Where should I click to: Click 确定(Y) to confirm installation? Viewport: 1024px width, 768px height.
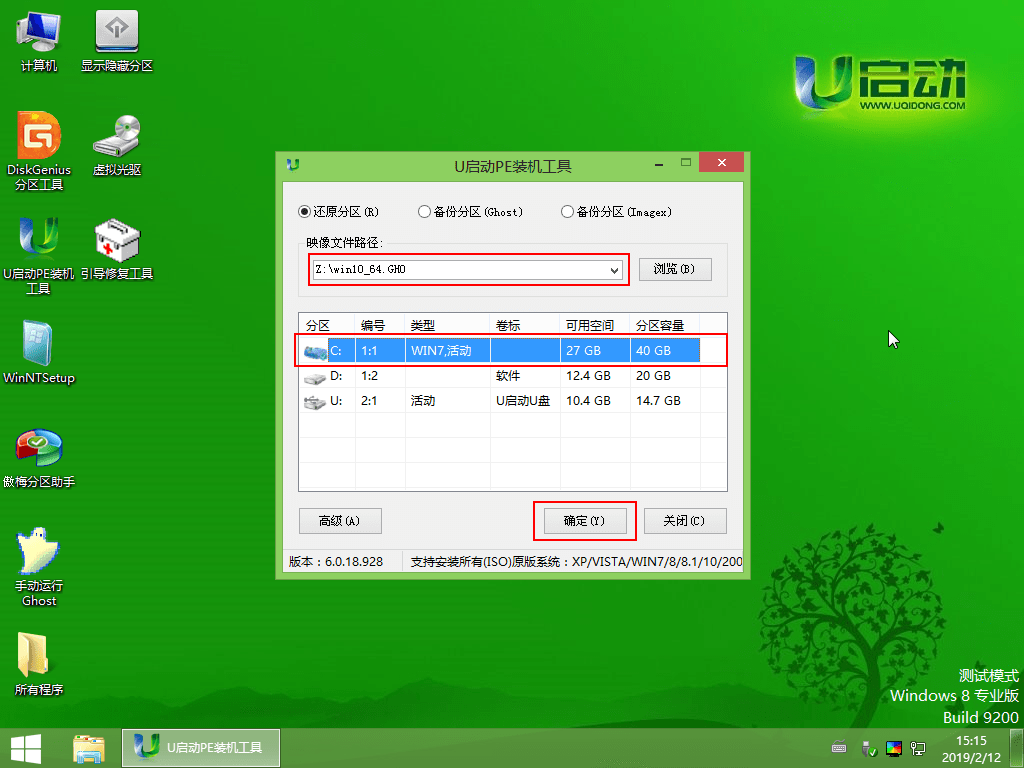coord(584,520)
